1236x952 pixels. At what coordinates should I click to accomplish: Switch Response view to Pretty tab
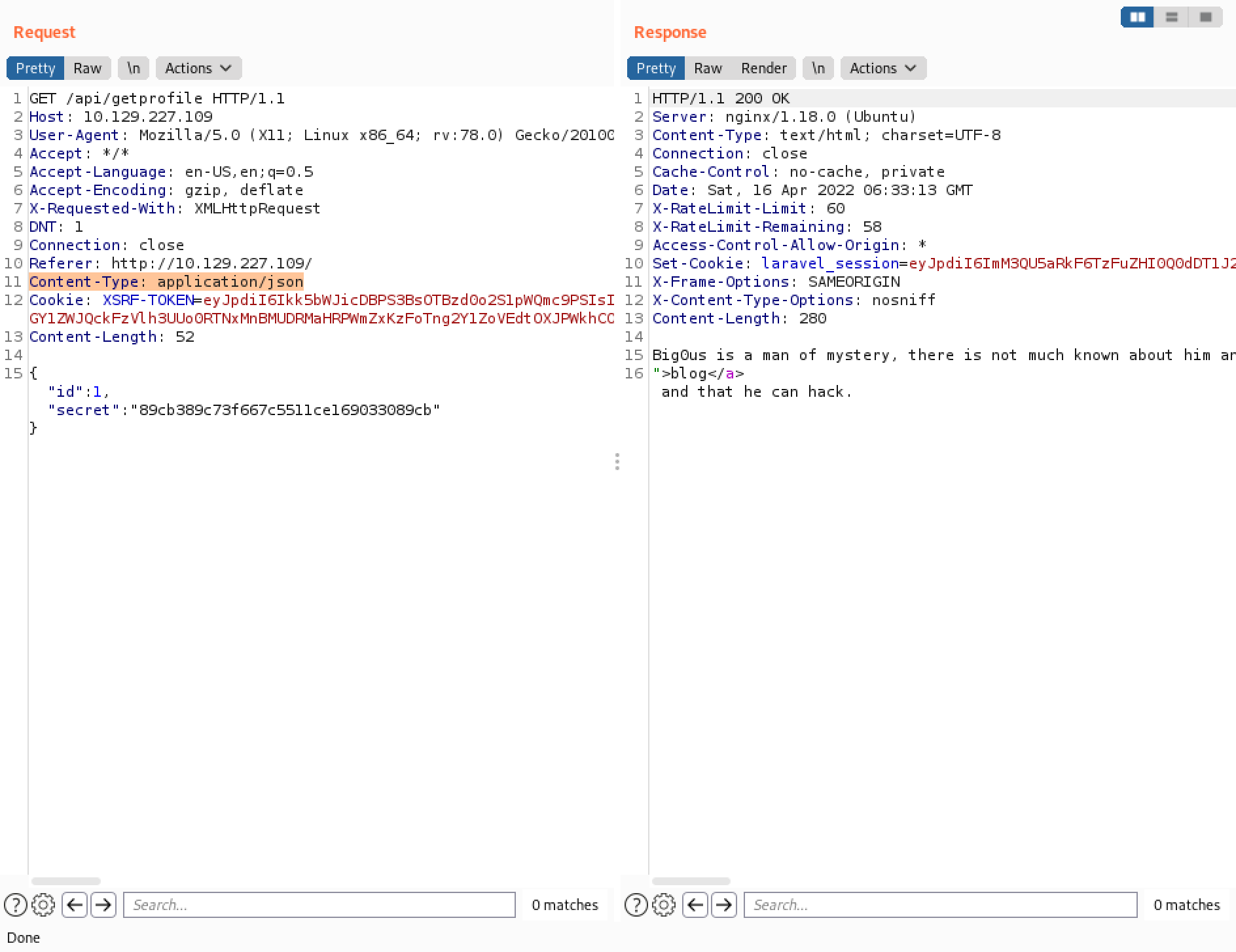tap(656, 68)
